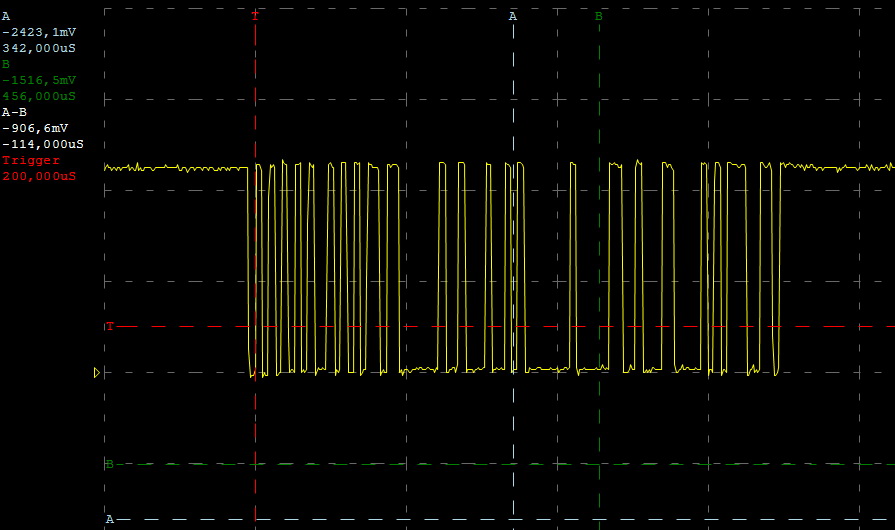Click the white A voltage cursor label
The image size is (895, 530).
(110, 519)
